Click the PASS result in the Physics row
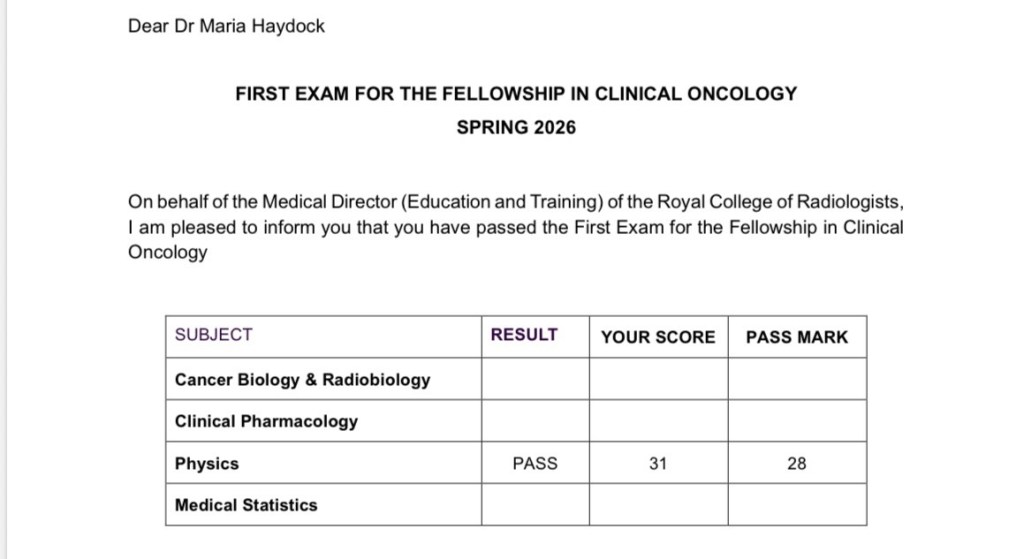The image size is (1024, 559). coord(535,464)
